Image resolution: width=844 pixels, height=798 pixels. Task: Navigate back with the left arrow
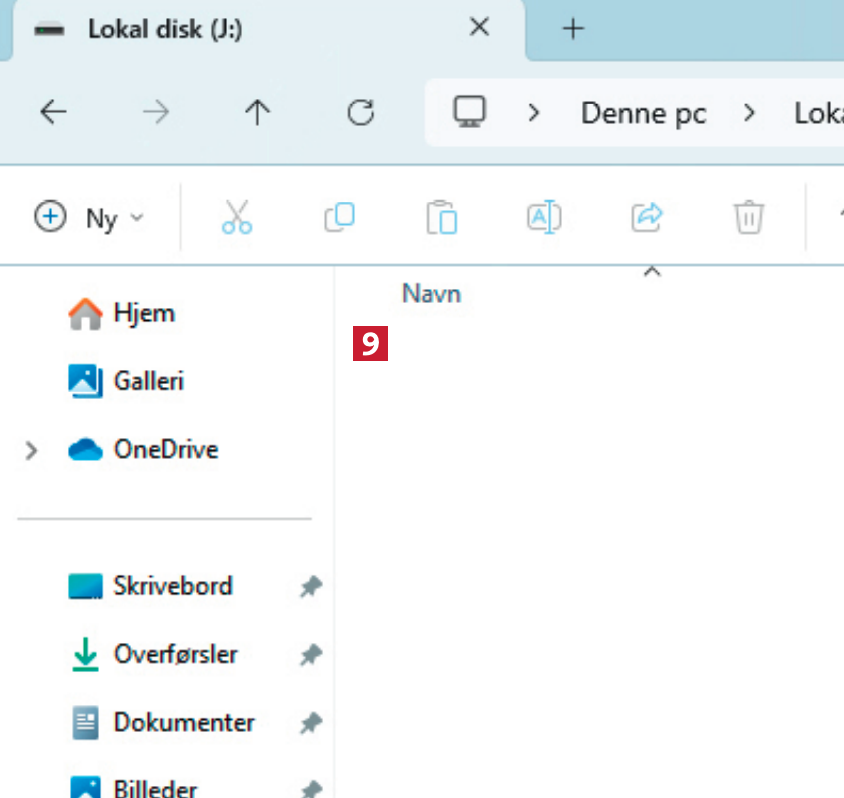53,113
